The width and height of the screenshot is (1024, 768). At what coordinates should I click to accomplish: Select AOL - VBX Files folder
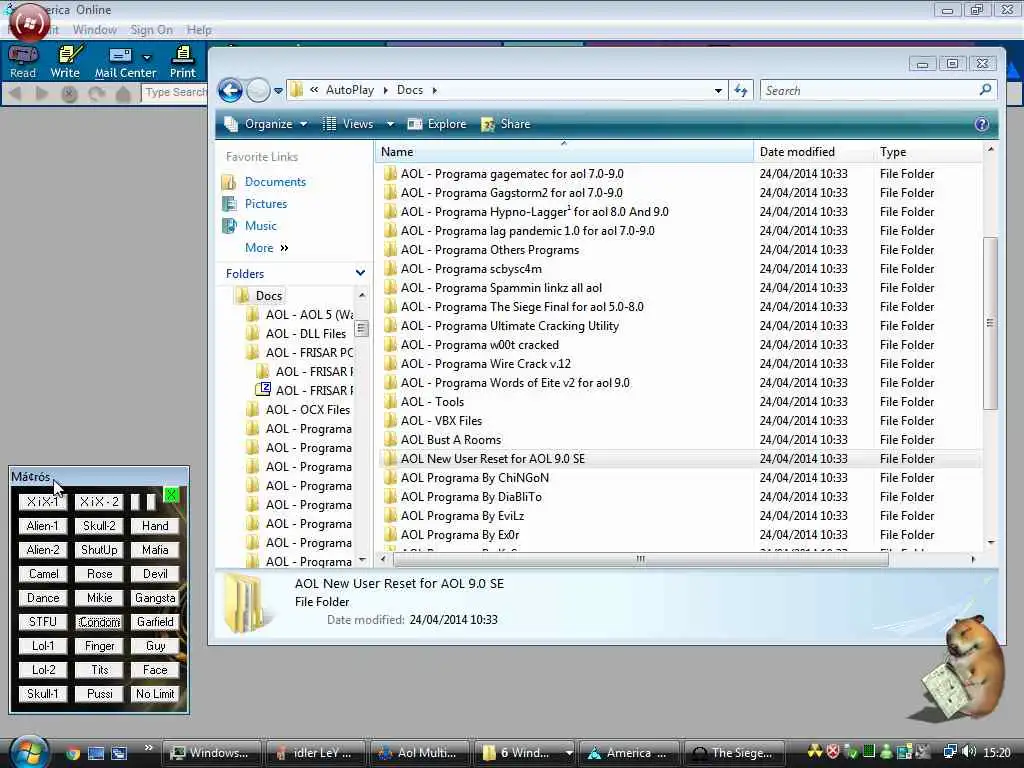click(x=441, y=421)
